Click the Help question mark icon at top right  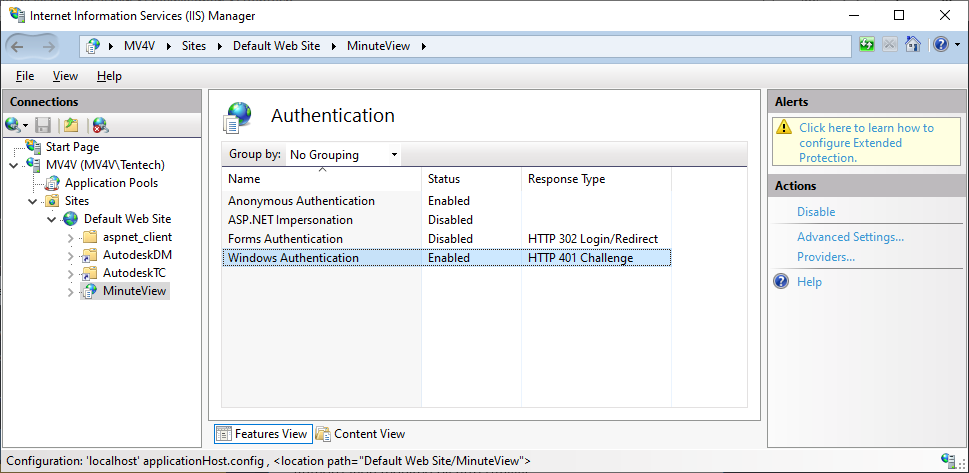pos(941,45)
